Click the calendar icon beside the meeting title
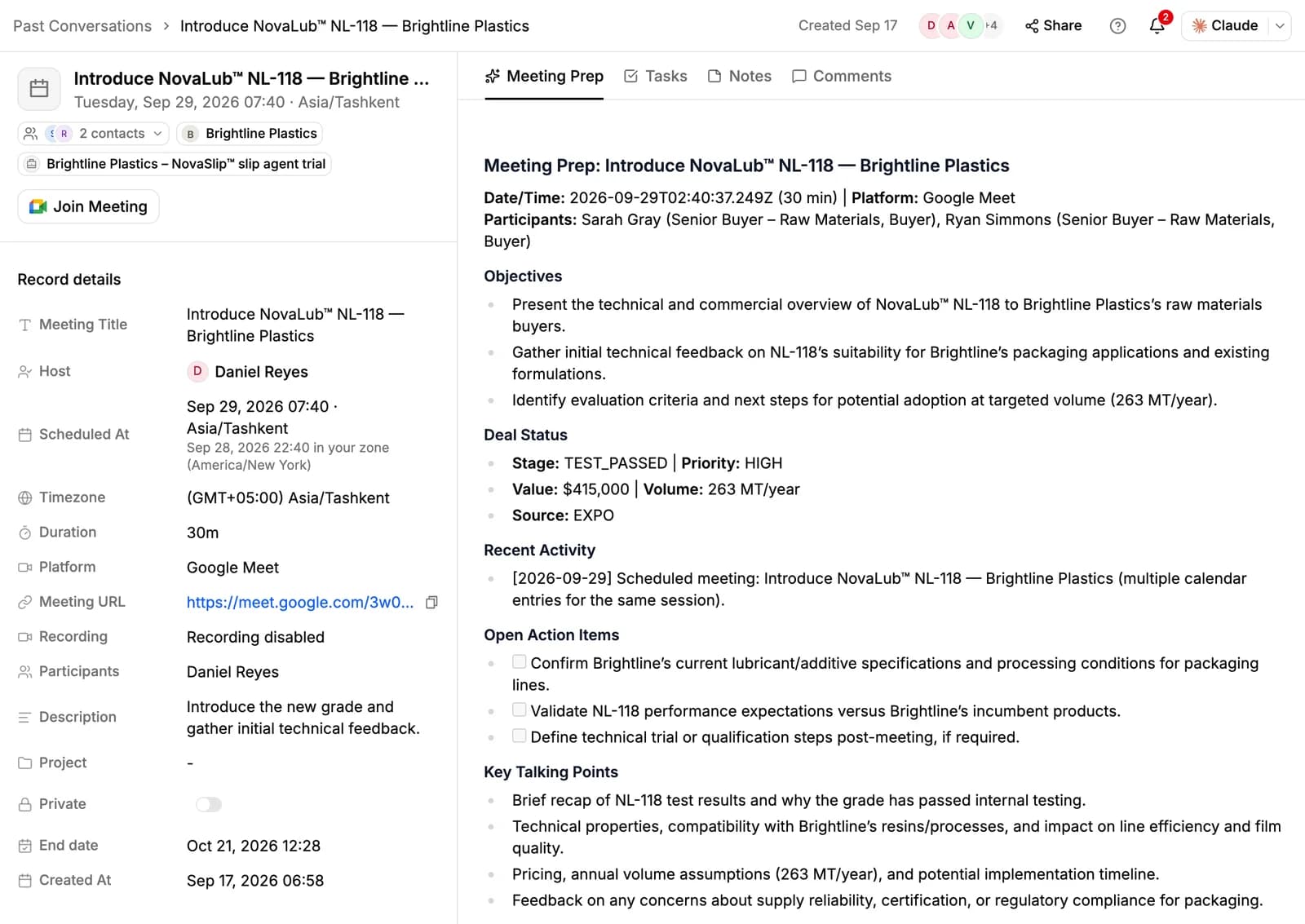1305x924 pixels. pyautogui.click(x=39, y=89)
